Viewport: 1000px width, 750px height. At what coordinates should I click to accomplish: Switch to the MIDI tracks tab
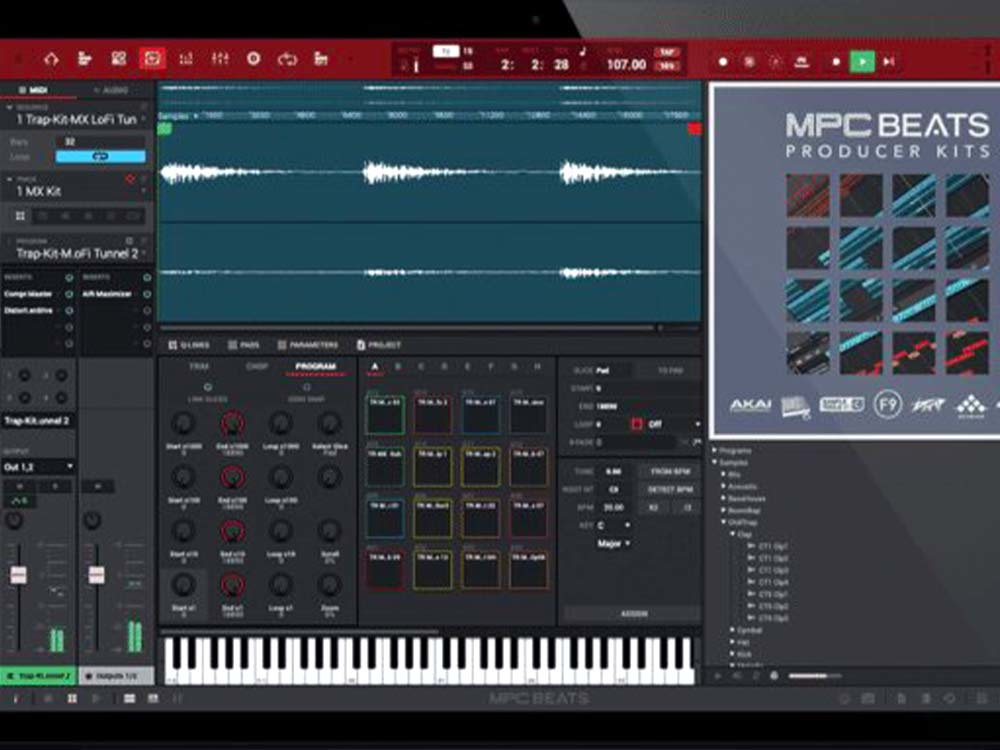tap(34, 90)
